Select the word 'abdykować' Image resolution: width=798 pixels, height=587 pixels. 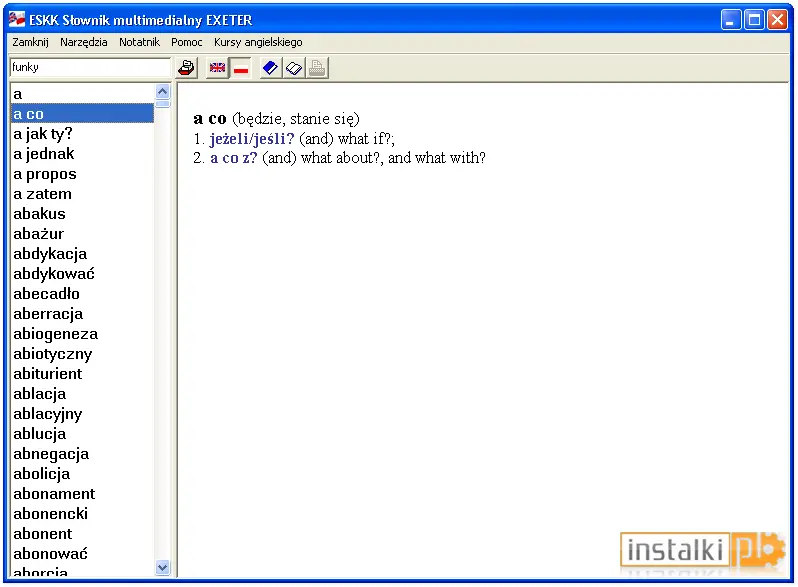pyautogui.click(x=82, y=273)
